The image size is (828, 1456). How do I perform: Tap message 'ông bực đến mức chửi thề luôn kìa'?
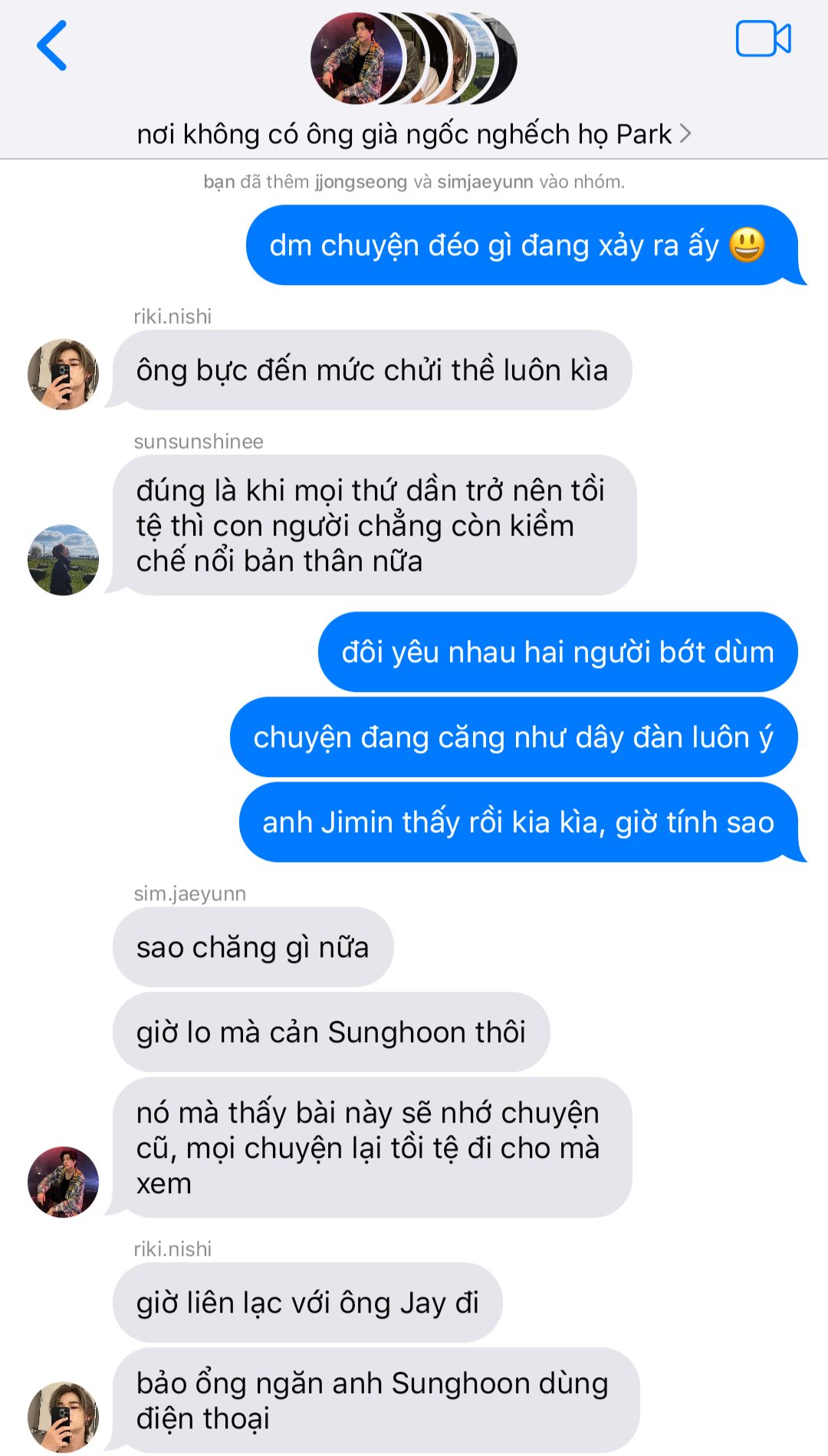click(x=373, y=370)
